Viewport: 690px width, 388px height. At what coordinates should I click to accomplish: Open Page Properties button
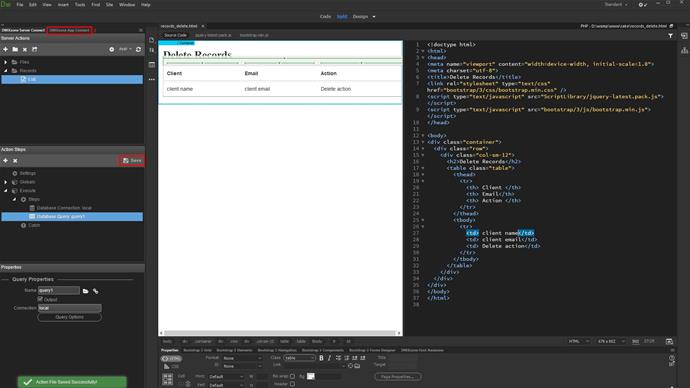click(397, 377)
